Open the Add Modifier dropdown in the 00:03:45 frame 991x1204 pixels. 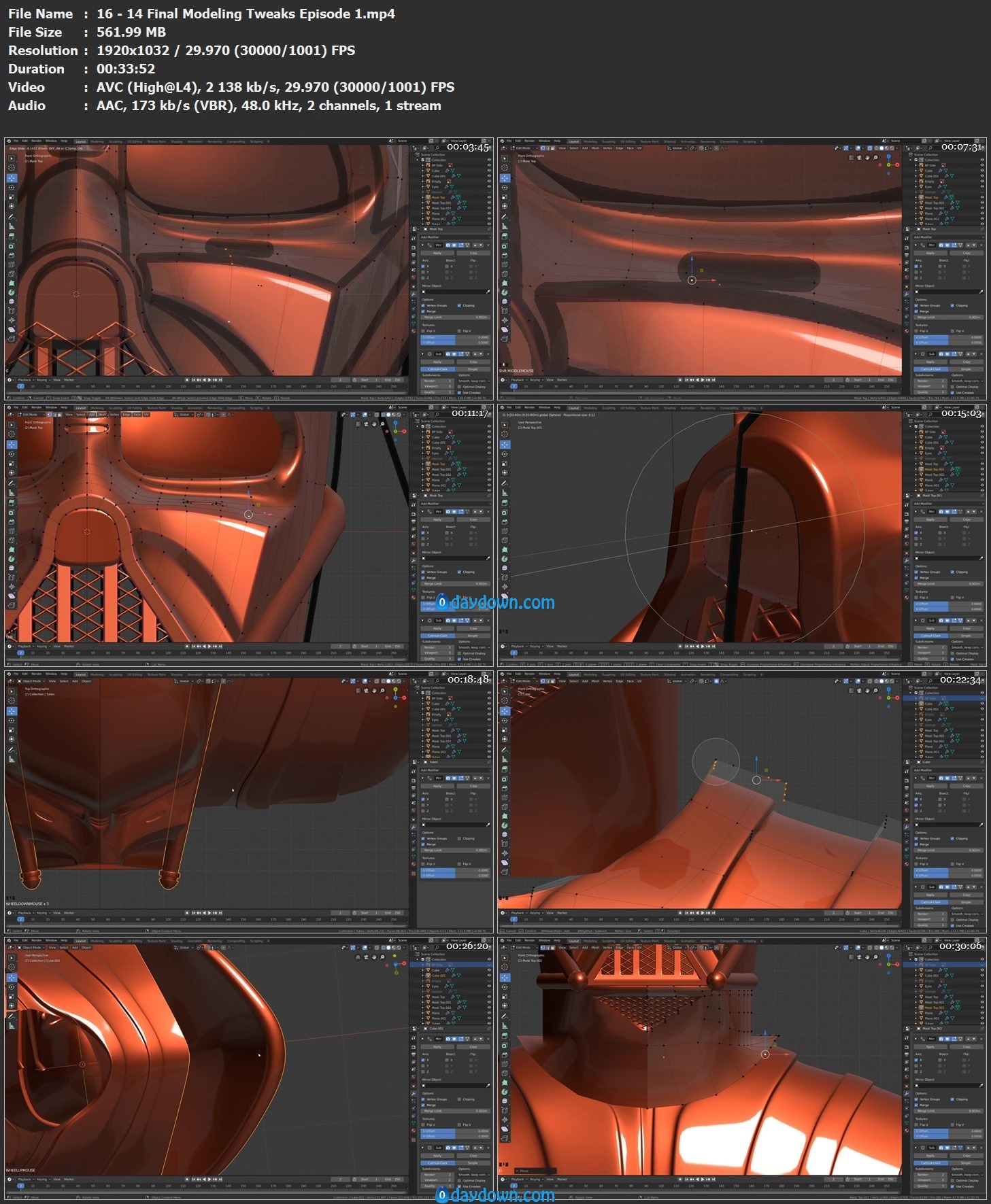(x=455, y=237)
